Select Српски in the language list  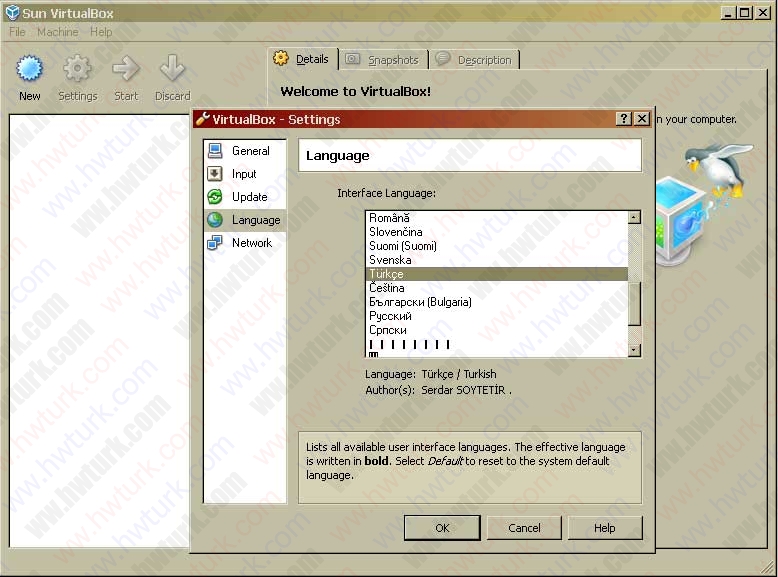tap(497, 330)
